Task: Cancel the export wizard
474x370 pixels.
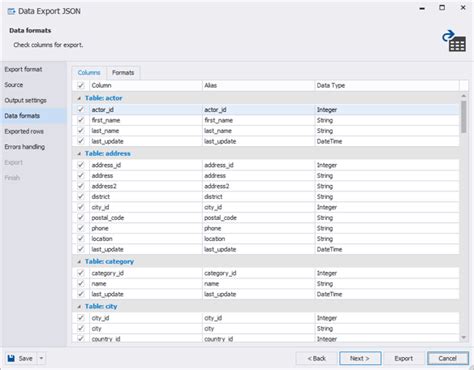Action: 448,358
